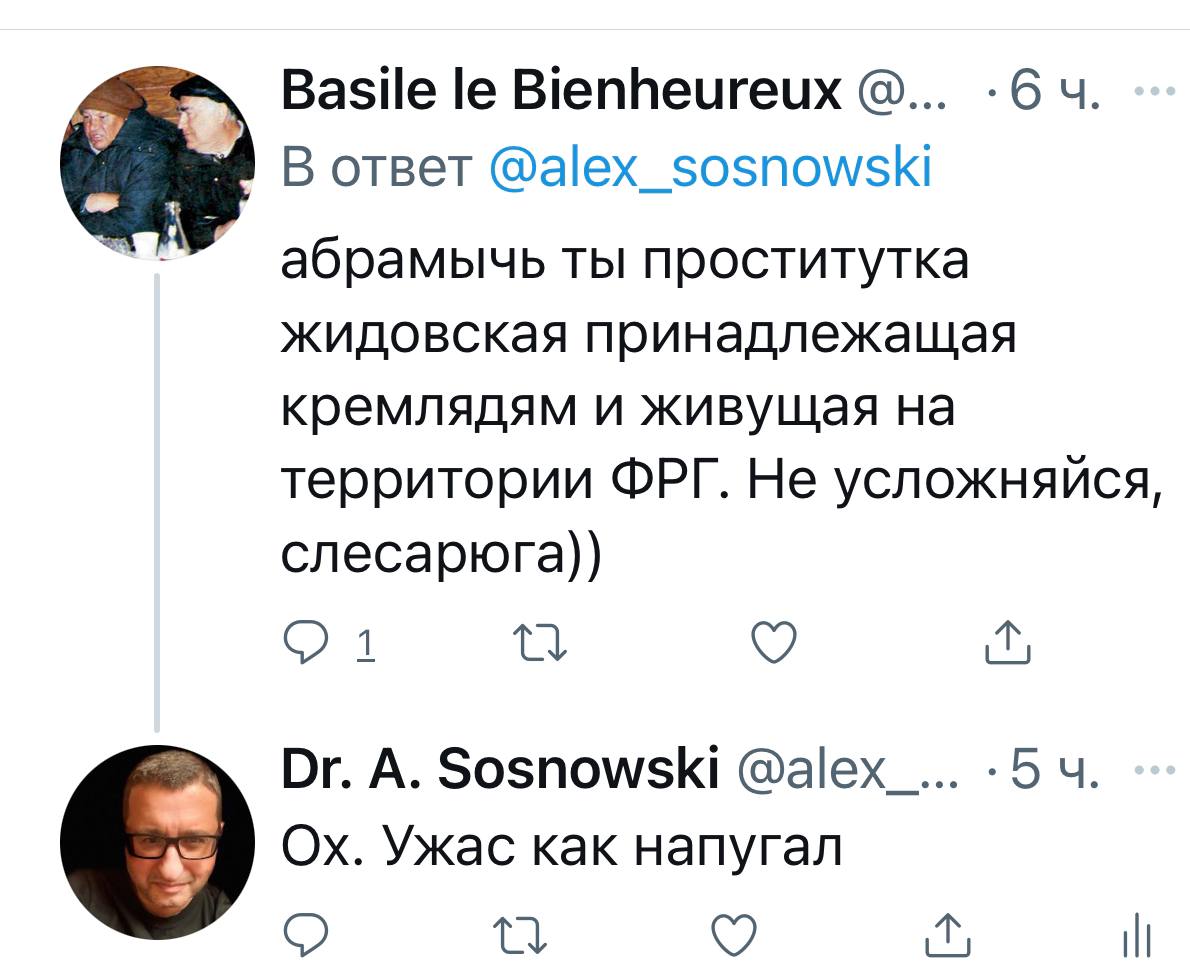The image size is (1190, 967).
Task: Tap the "6 ч." timestamp
Action: [x=1056, y=94]
